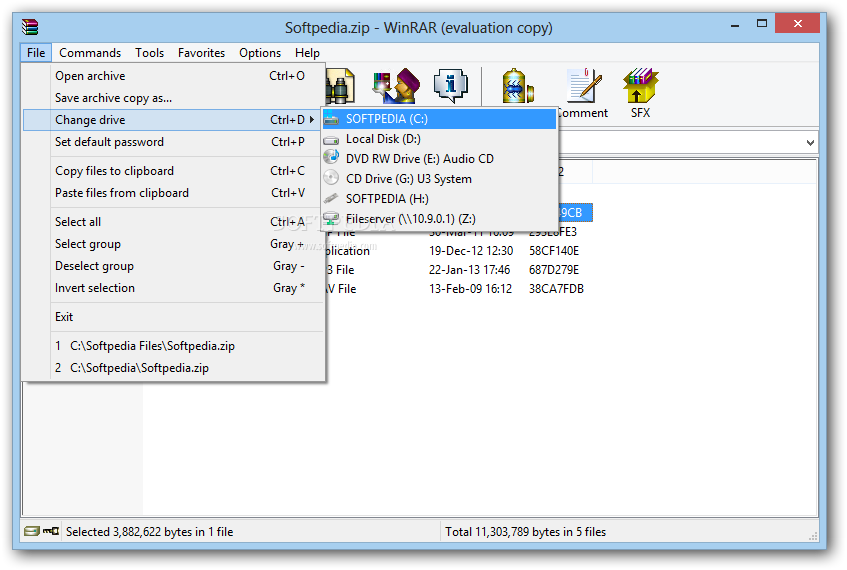Expand the Change drive submenu arrow
This screenshot has width=847, height=570.
(x=312, y=119)
